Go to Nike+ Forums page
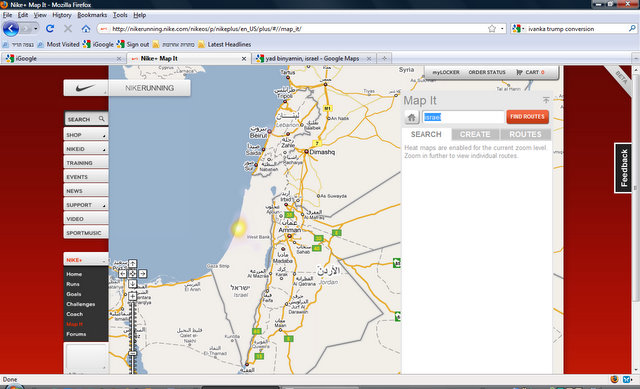The image size is (640, 389). tap(76, 334)
